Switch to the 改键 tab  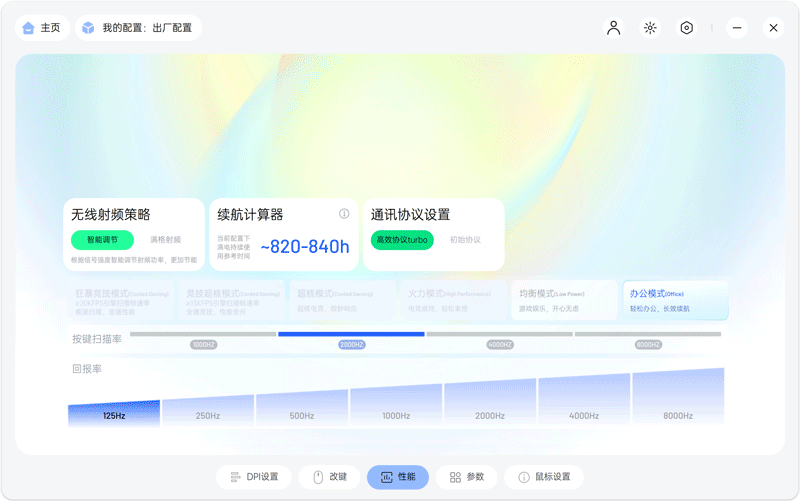pos(330,477)
